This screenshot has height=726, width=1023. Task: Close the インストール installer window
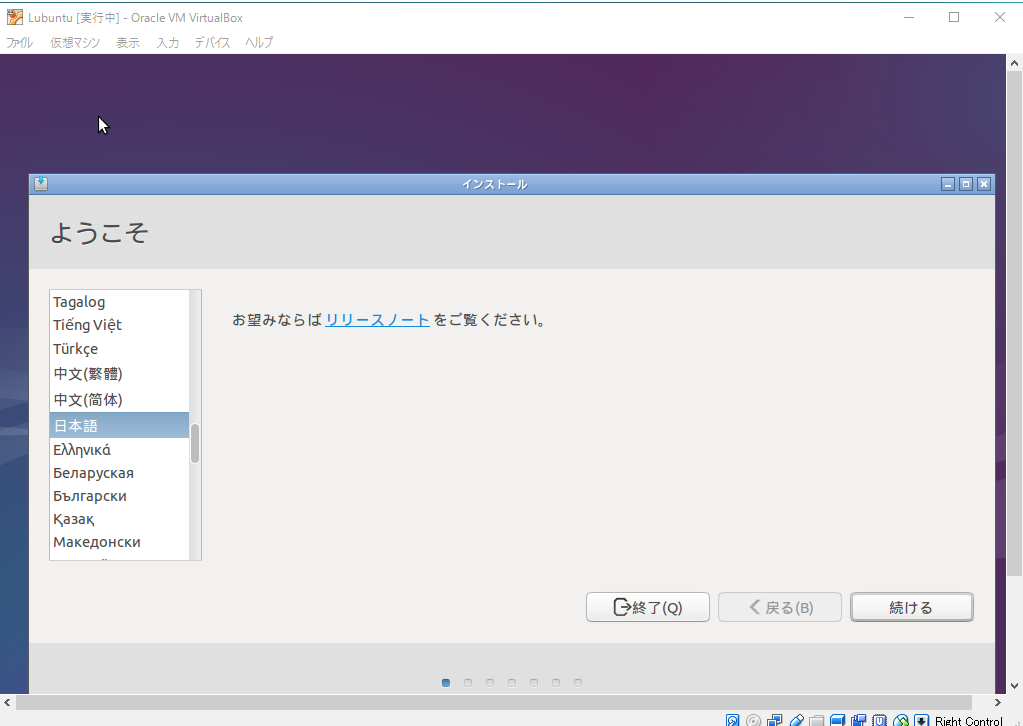coord(984,185)
